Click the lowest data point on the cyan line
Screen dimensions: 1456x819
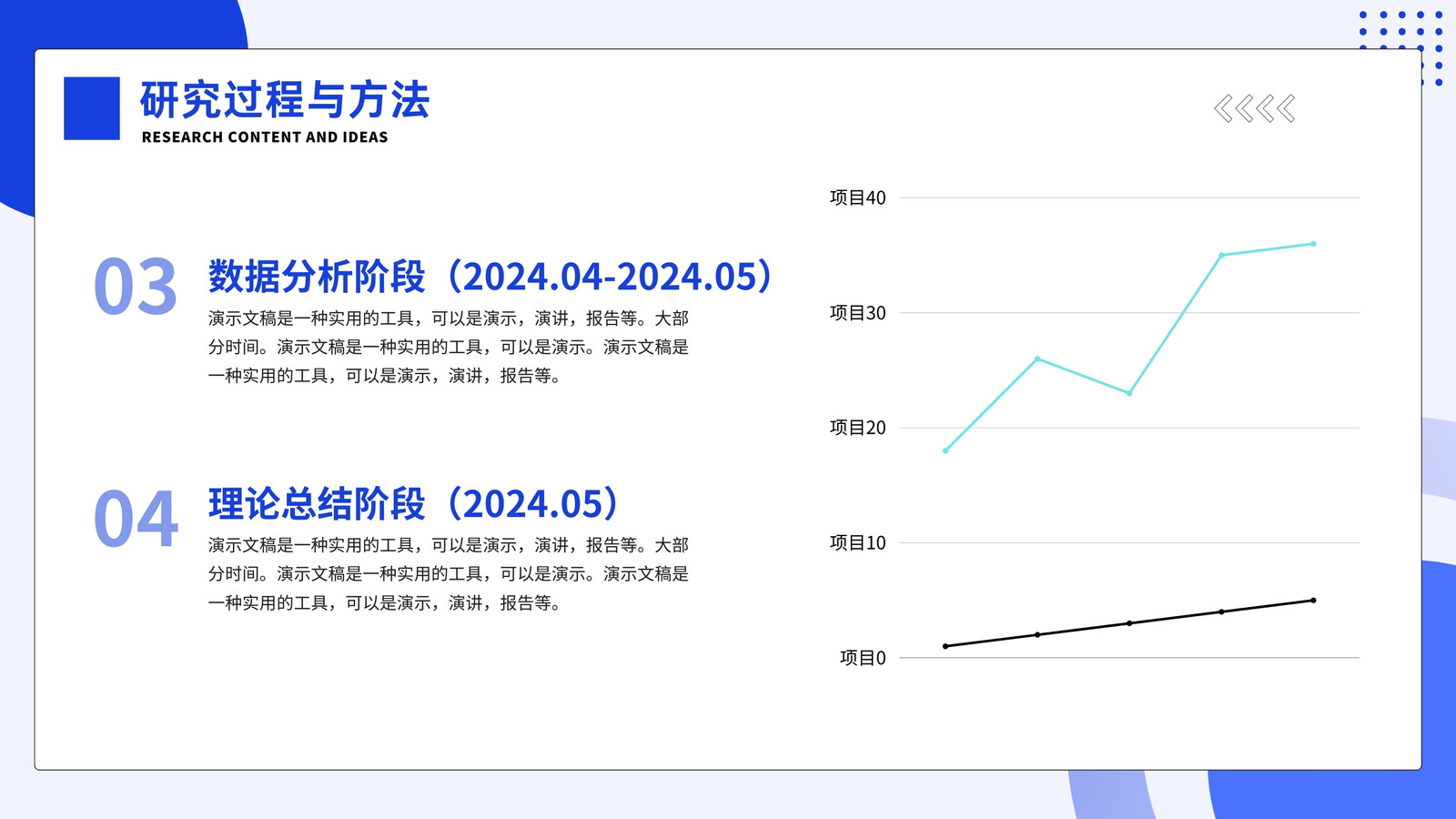945,450
